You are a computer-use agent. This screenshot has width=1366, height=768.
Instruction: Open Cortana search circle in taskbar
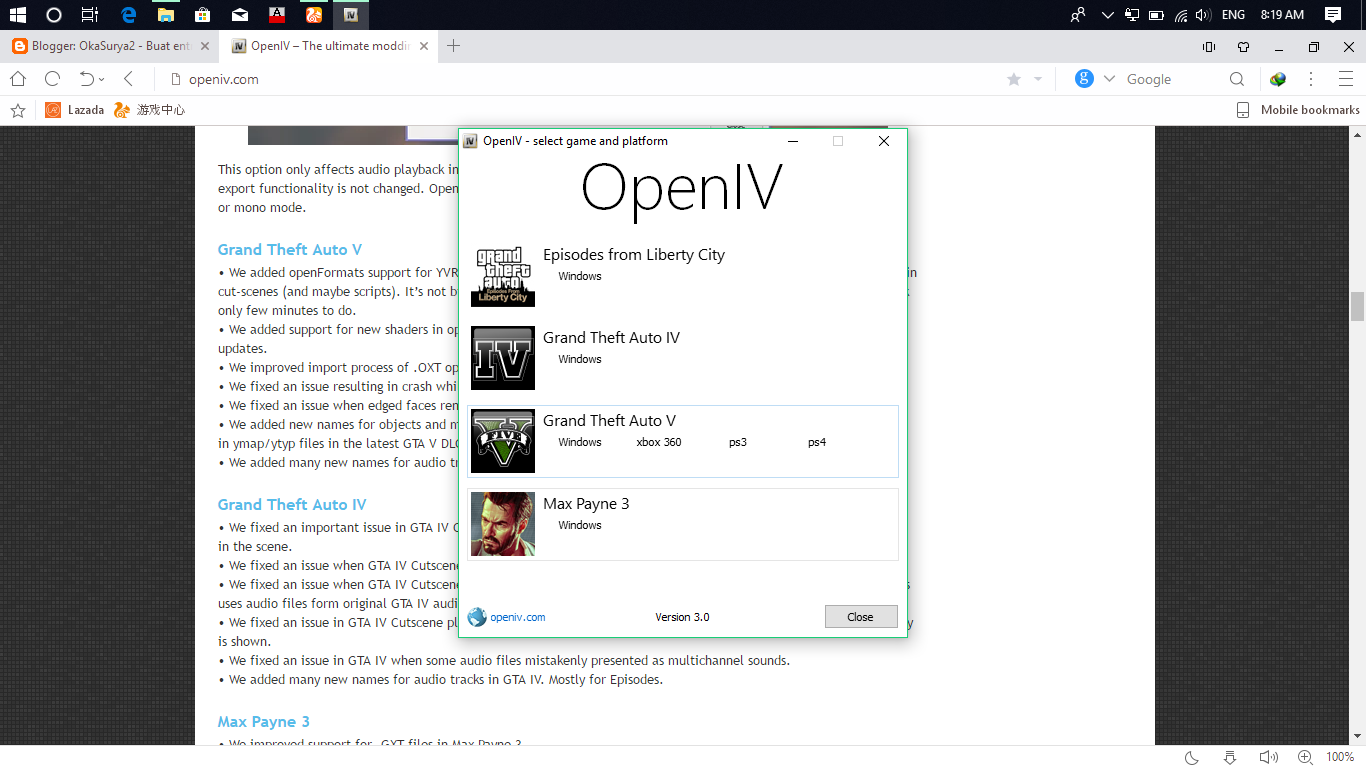click(54, 15)
